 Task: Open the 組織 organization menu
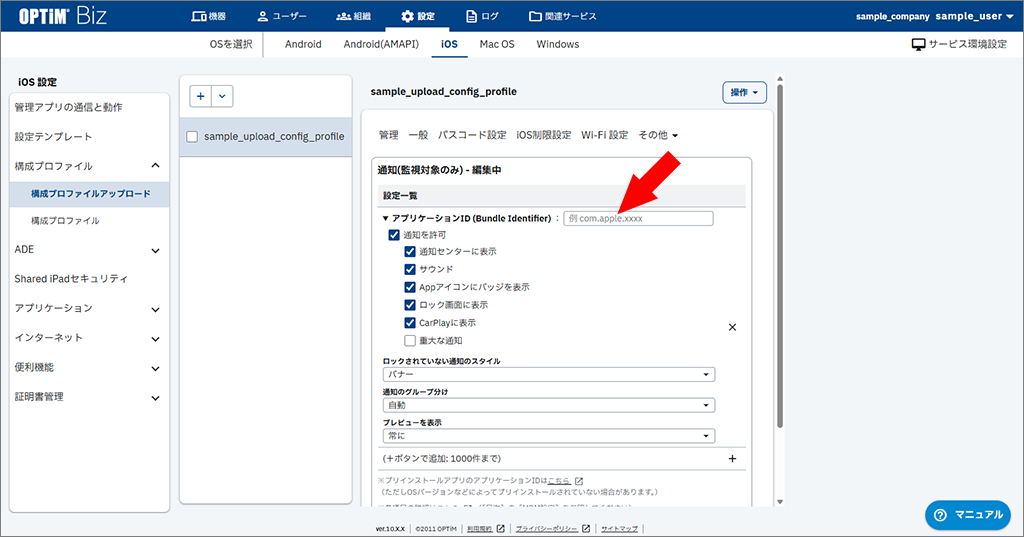tap(353, 16)
